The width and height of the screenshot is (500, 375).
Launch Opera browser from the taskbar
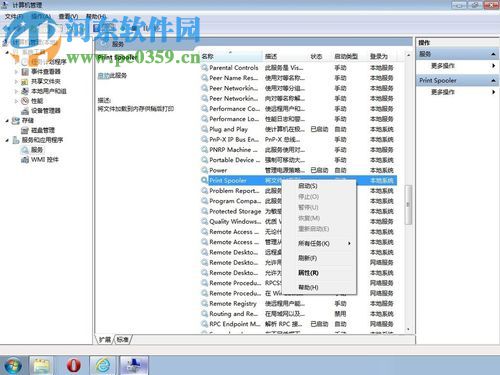[73, 365]
